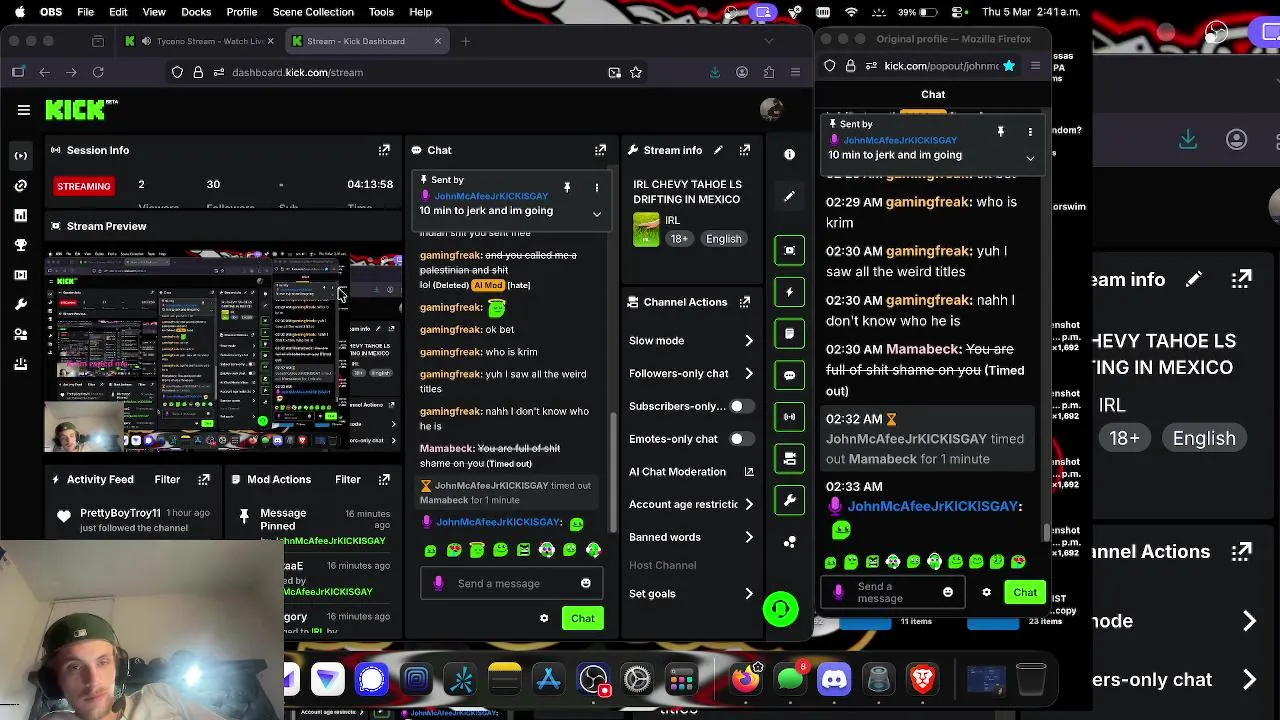Open Mod Actions Filter
This screenshot has height=720, width=1280.
click(348, 480)
